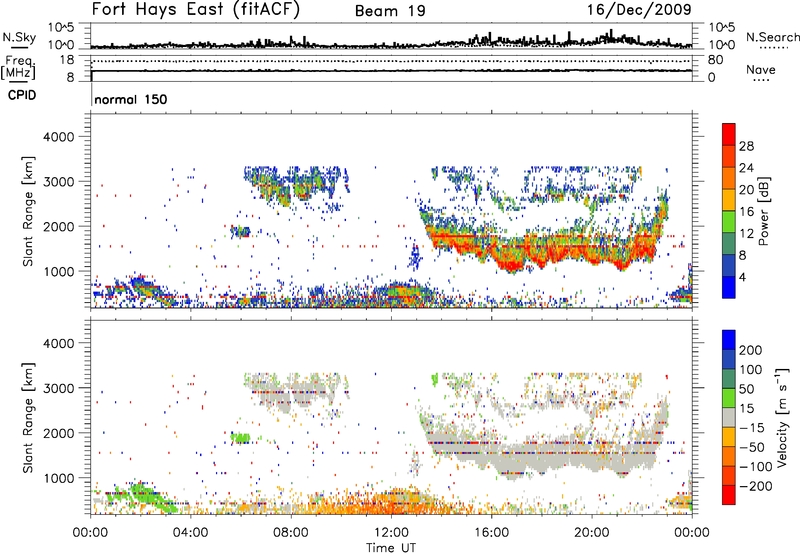Image resolution: width=800 pixels, height=554 pixels.
Task: Click the green echo patch near 06:00 in velocity panel
Action: click(x=240, y=437)
